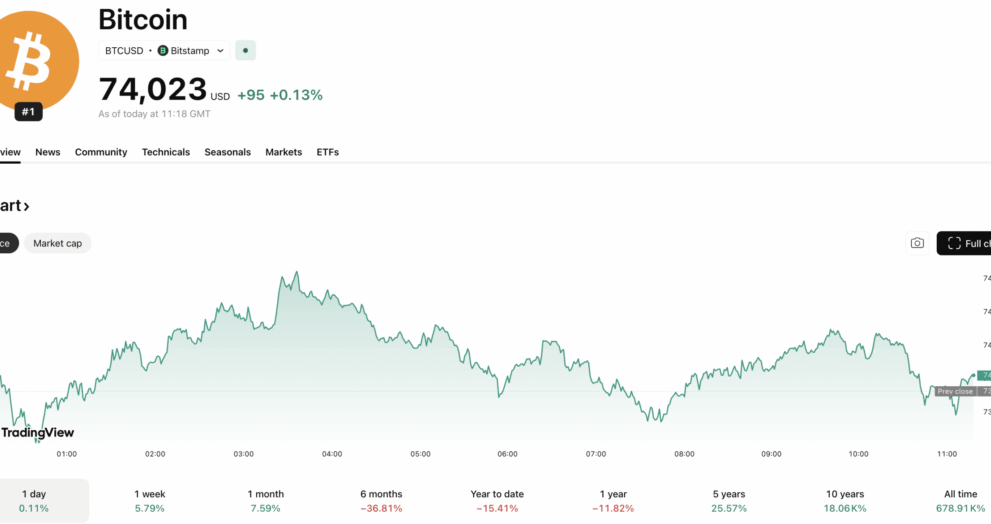Select the All time range
Viewport: 991px width, 524px height.
point(959,500)
